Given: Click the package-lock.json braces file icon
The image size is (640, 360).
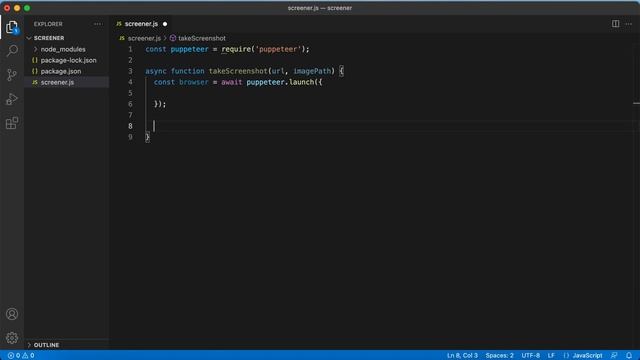Looking at the screenshot, I should [35, 60].
